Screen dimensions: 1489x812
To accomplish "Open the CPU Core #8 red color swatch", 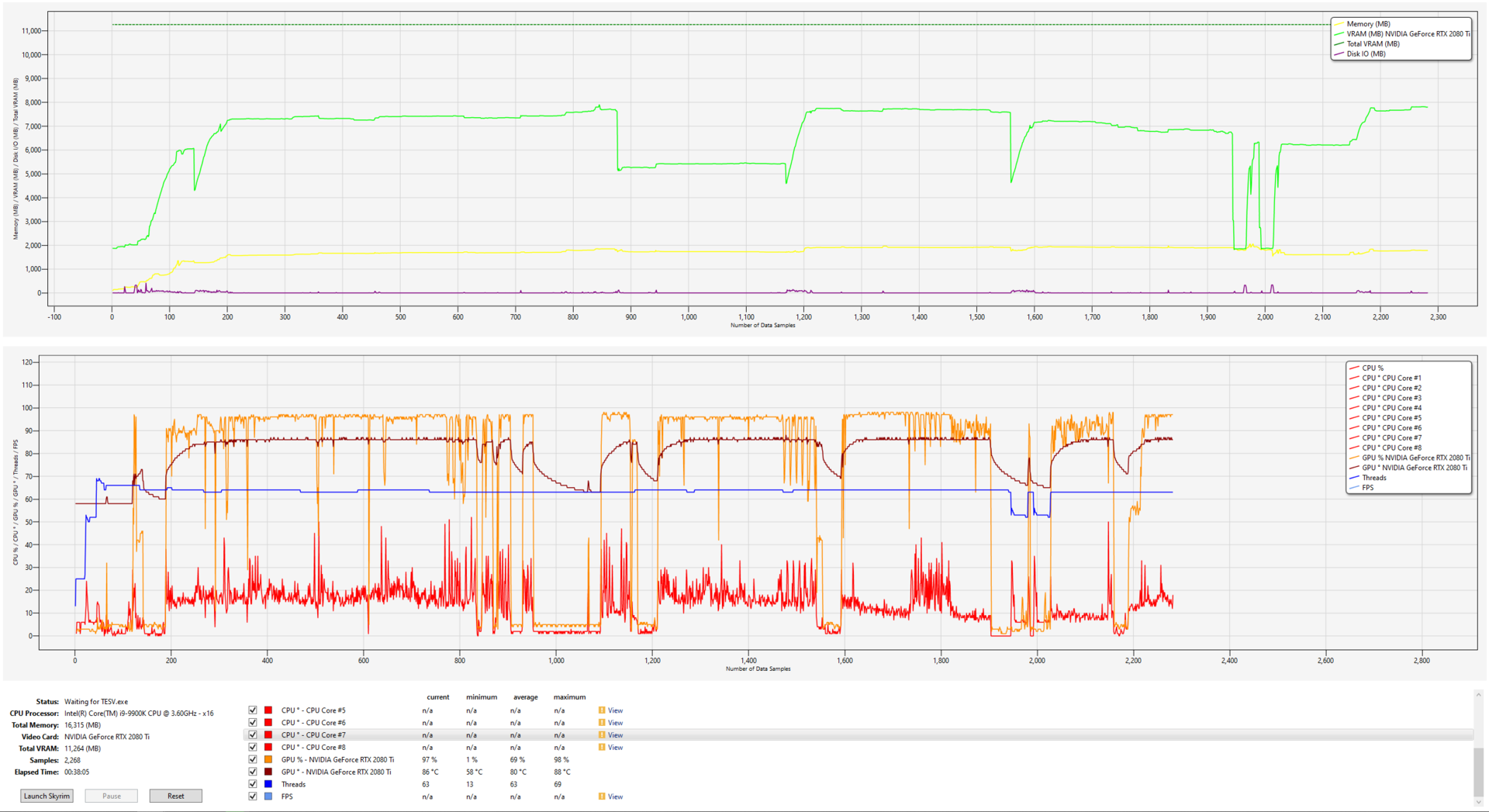I will point(268,748).
